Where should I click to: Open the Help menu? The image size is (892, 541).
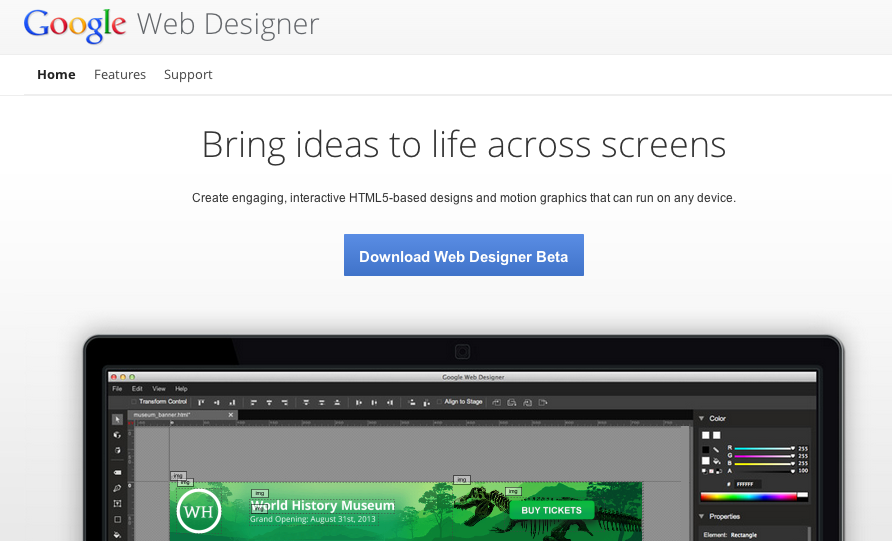pos(181,389)
